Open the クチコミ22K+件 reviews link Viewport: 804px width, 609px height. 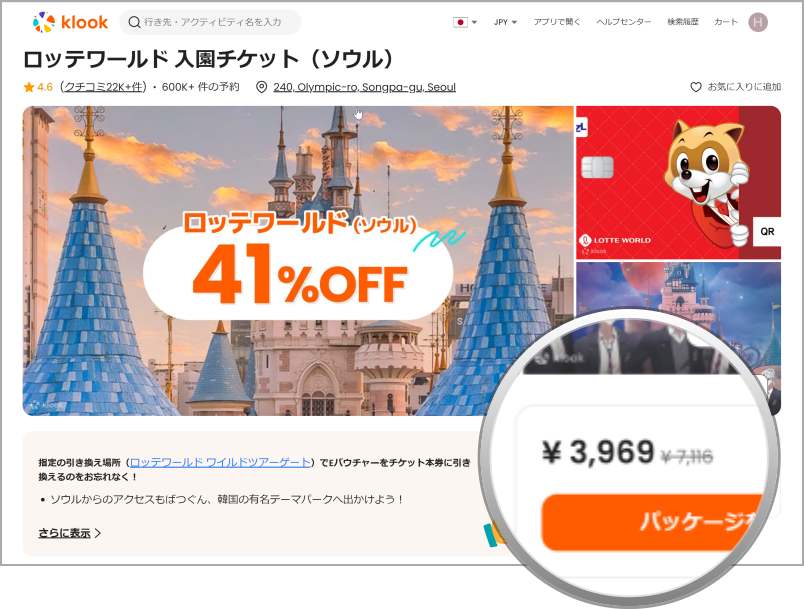point(104,87)
